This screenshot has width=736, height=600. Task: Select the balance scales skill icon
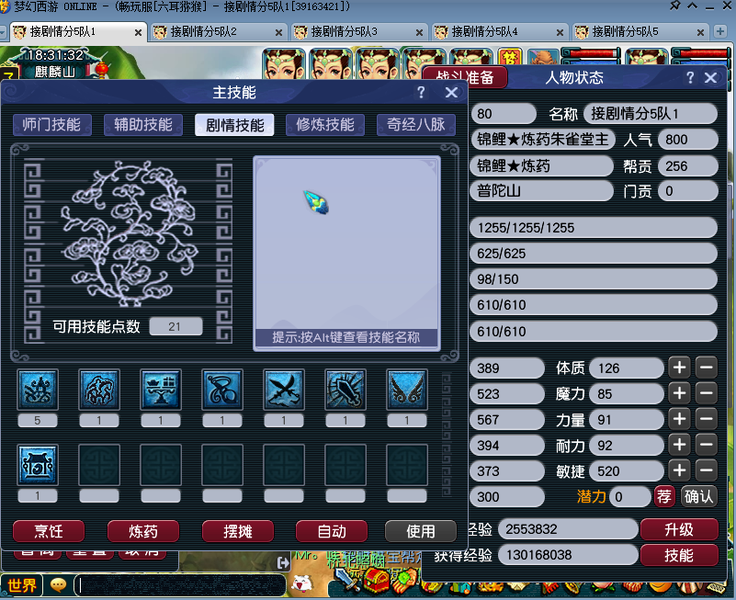[x=161, y=390]
